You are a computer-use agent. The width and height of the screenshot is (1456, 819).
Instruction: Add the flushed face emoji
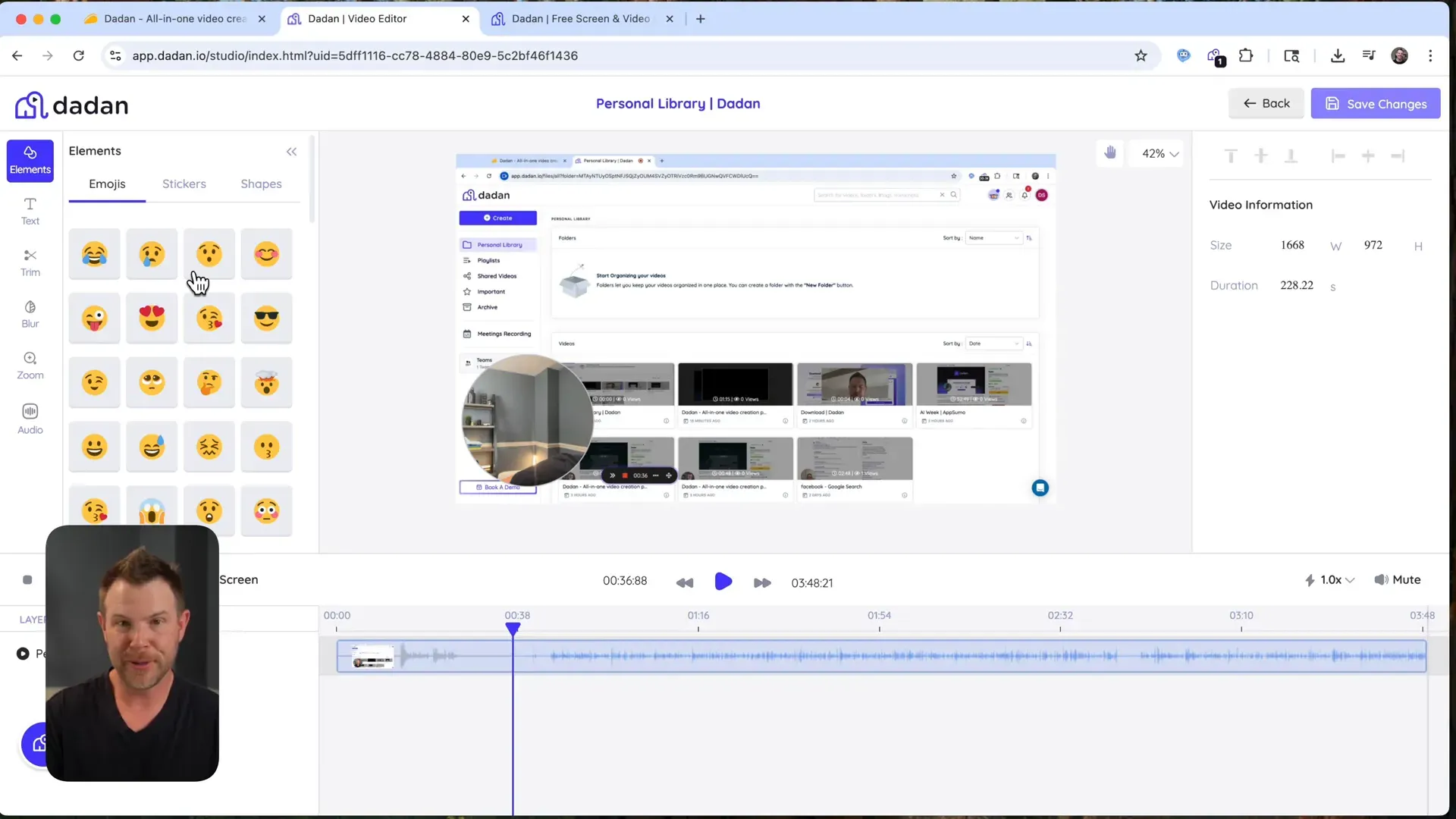267,511
